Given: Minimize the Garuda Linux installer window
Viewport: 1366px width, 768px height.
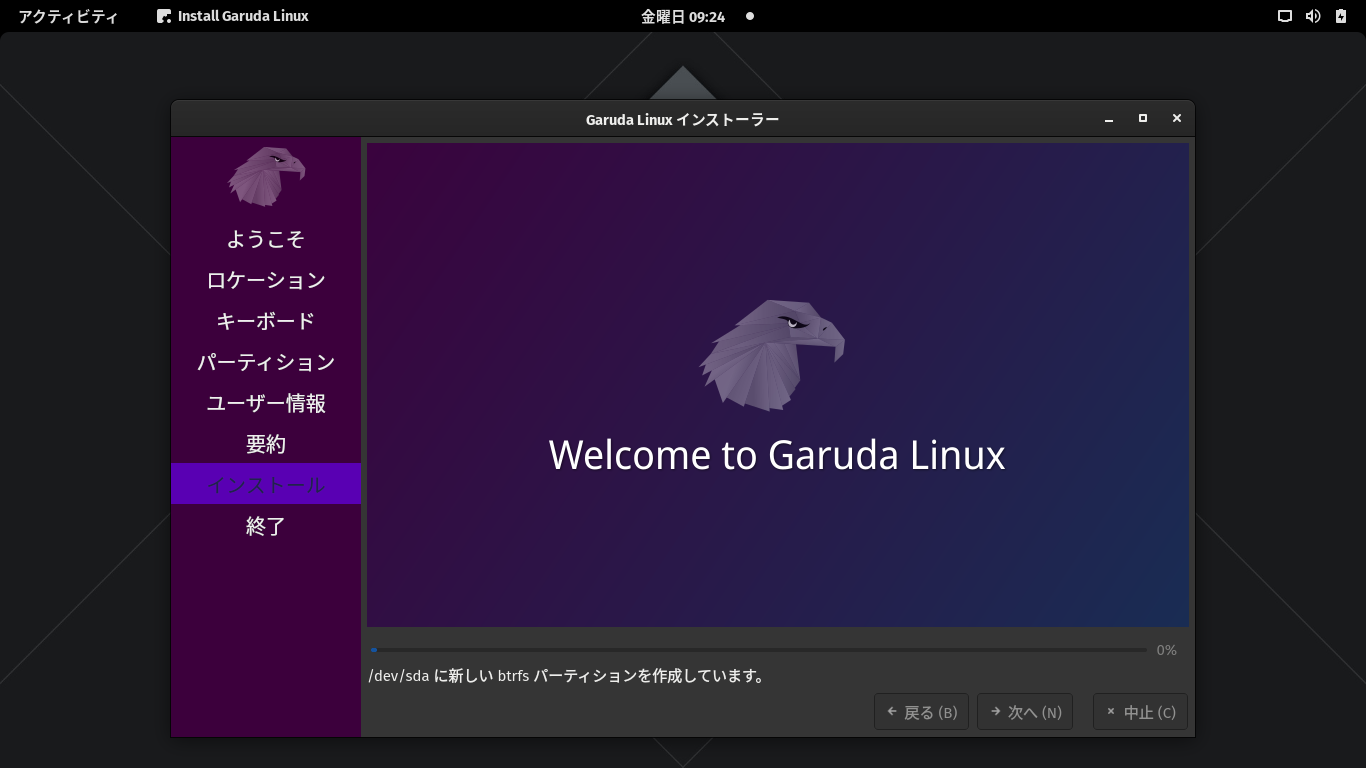Looking at the screenshot, I should 1109,119.
